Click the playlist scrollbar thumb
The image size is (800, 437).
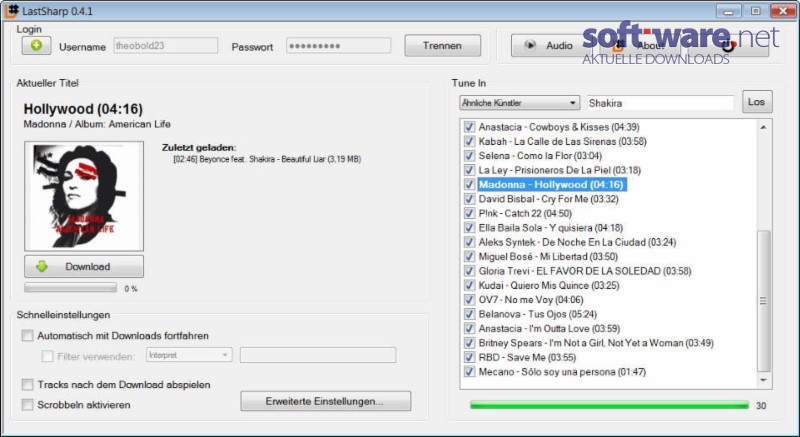763,301
